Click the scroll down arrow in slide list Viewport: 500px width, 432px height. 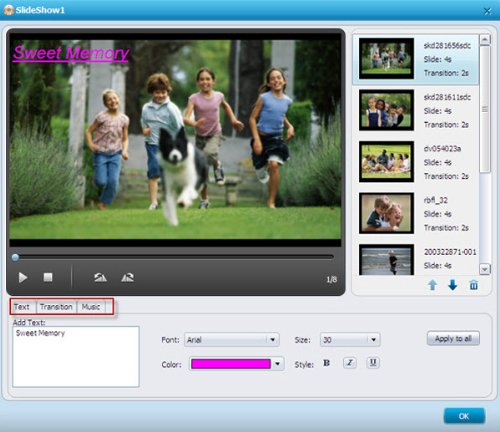(485, 269)
